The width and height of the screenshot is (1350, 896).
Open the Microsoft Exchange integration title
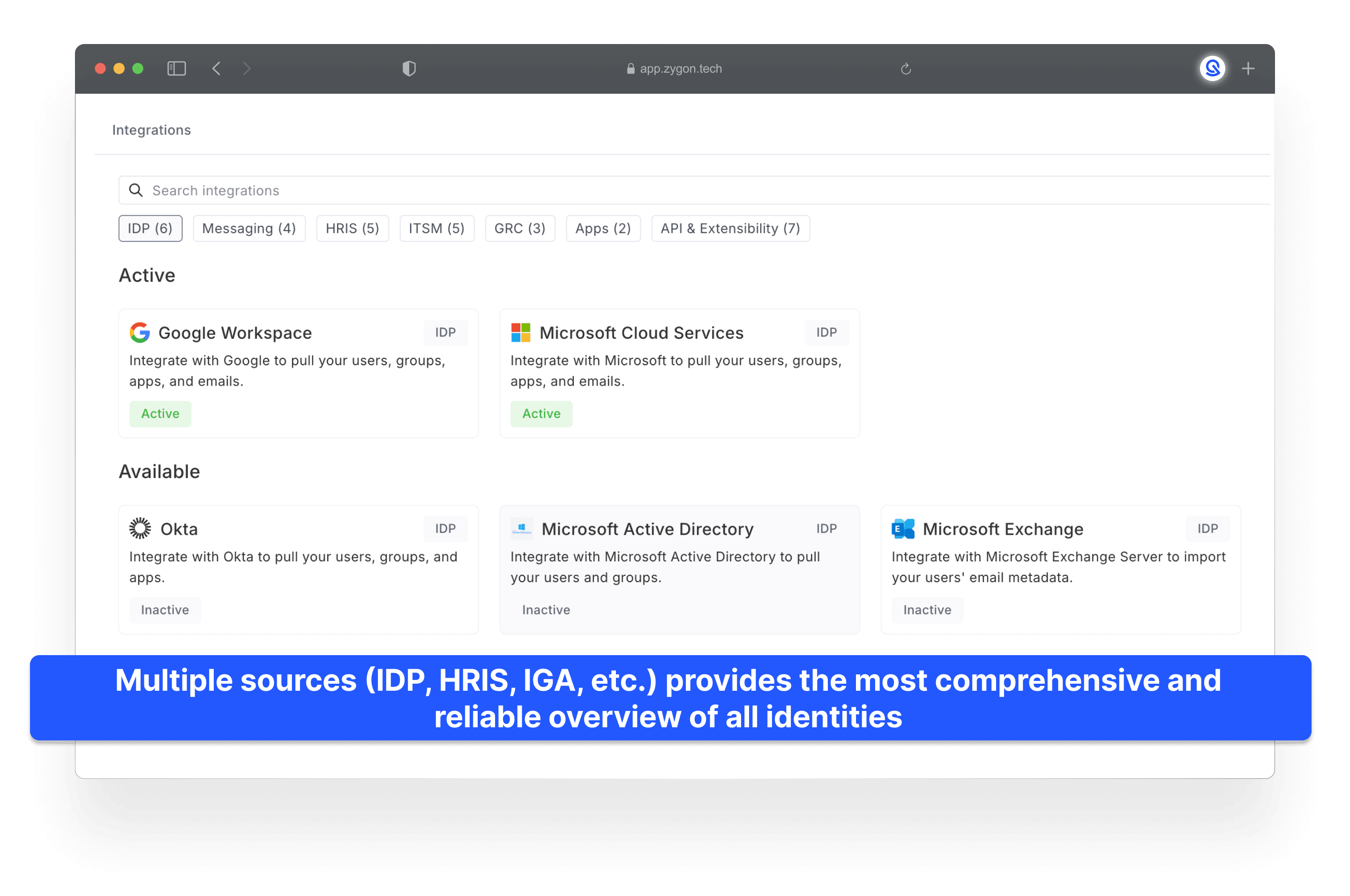[x=1003, y=529]
